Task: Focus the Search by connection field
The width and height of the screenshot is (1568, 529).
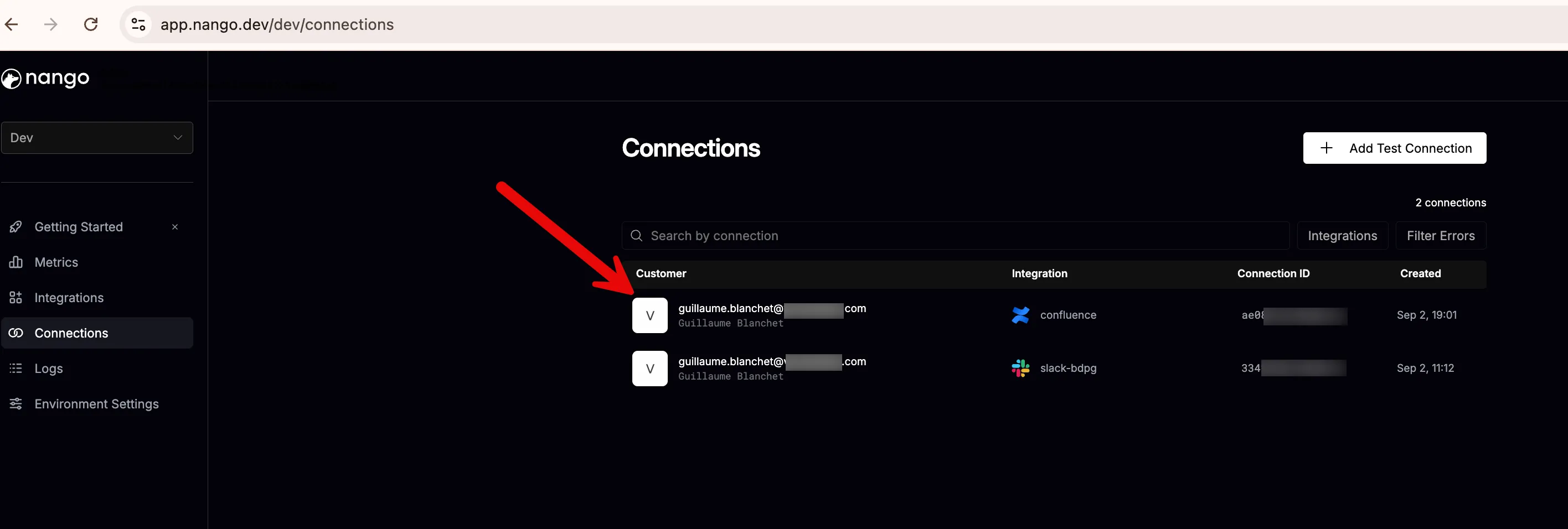Action: [x=955, y=235]
